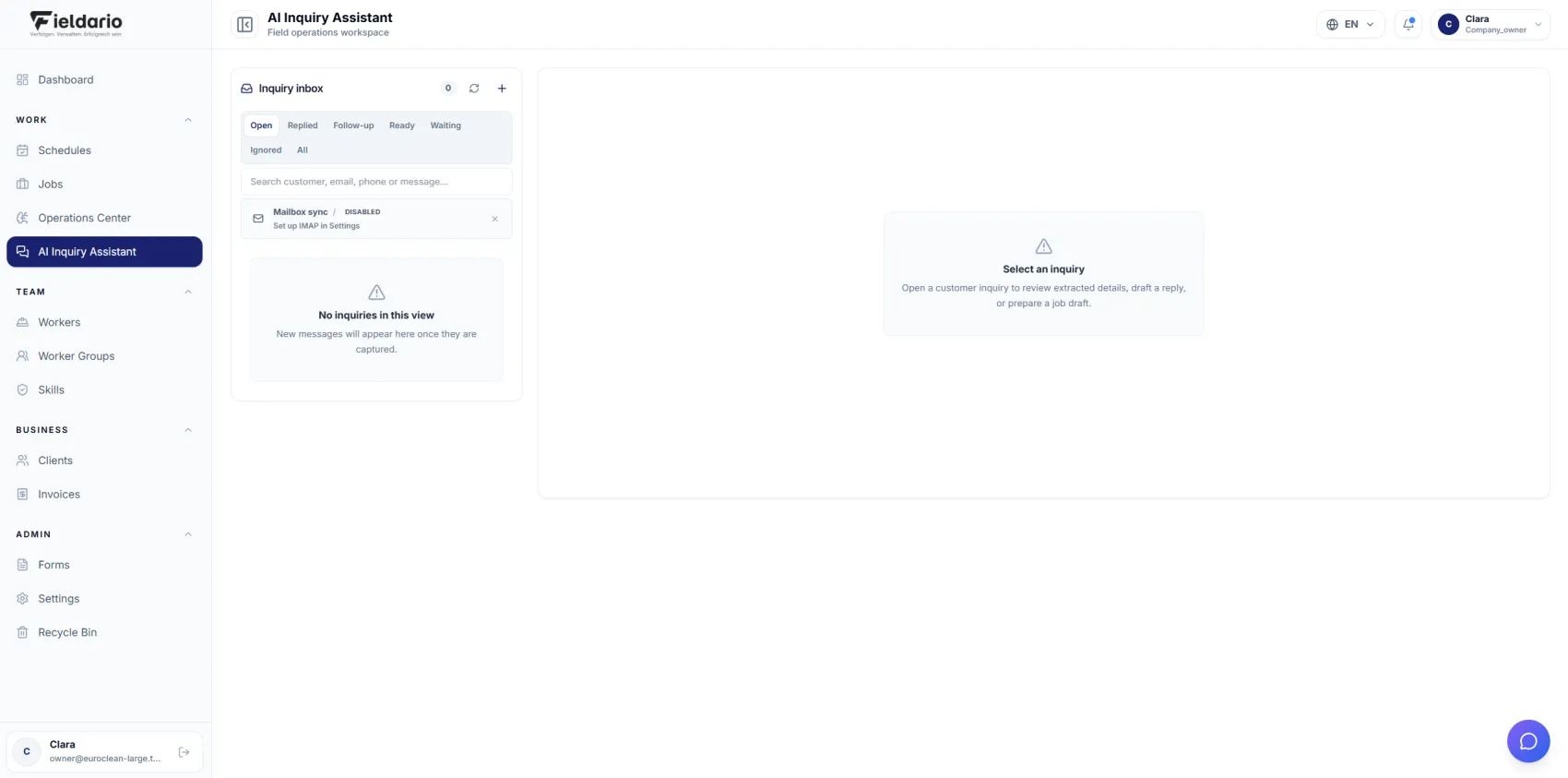Refresh the Inquiry inbox
The image size is (1568, 778).
point(474,89)
